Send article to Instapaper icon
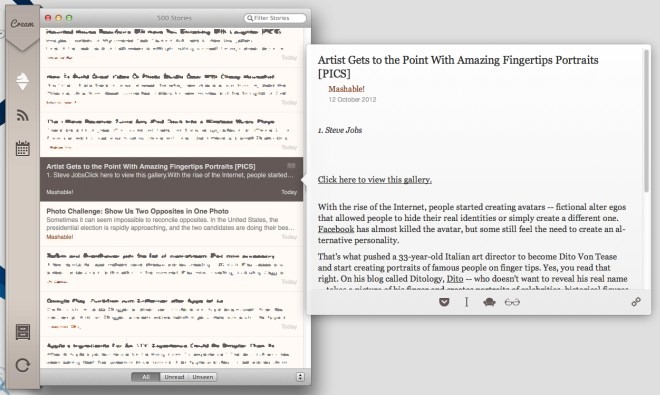 (x=466, y=302)
